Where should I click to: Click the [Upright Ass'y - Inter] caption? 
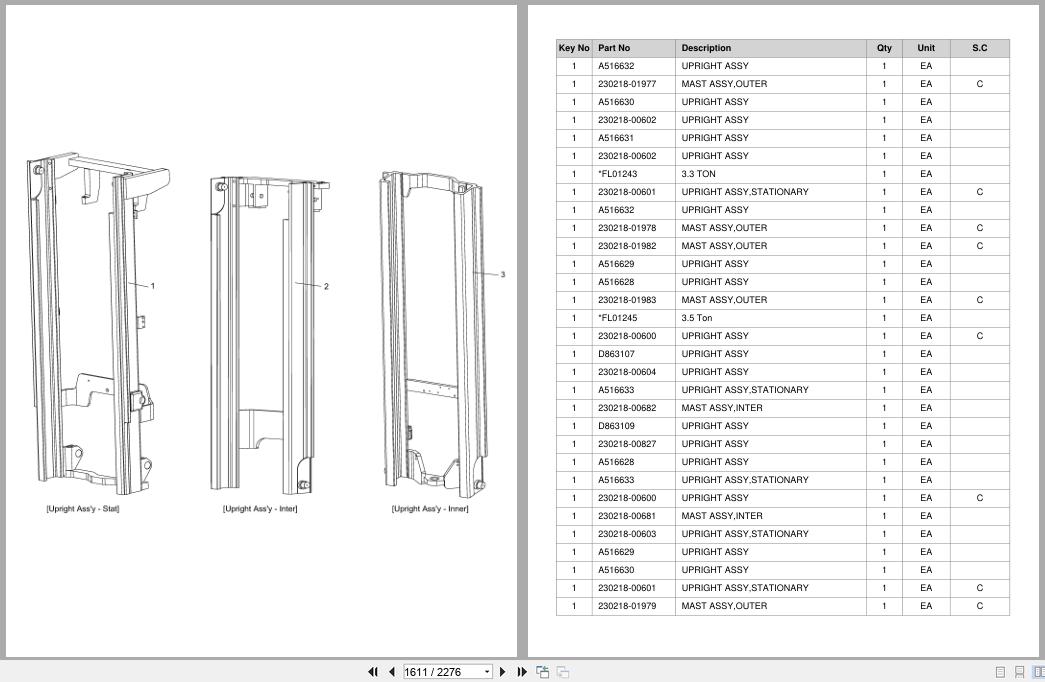click(260, 509)
